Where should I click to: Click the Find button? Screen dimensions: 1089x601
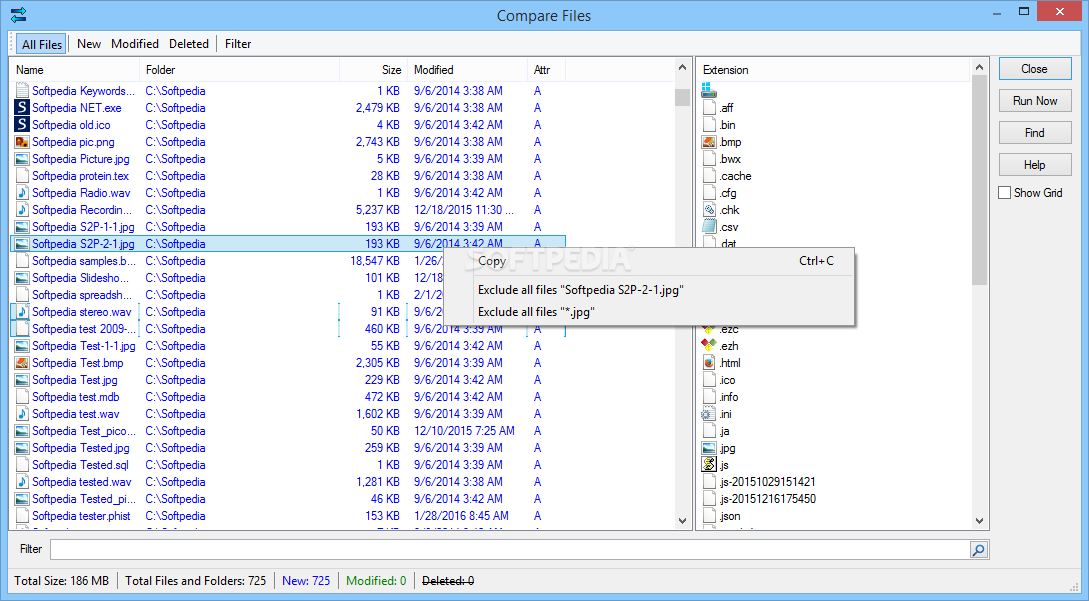[x=1035, y=133]
